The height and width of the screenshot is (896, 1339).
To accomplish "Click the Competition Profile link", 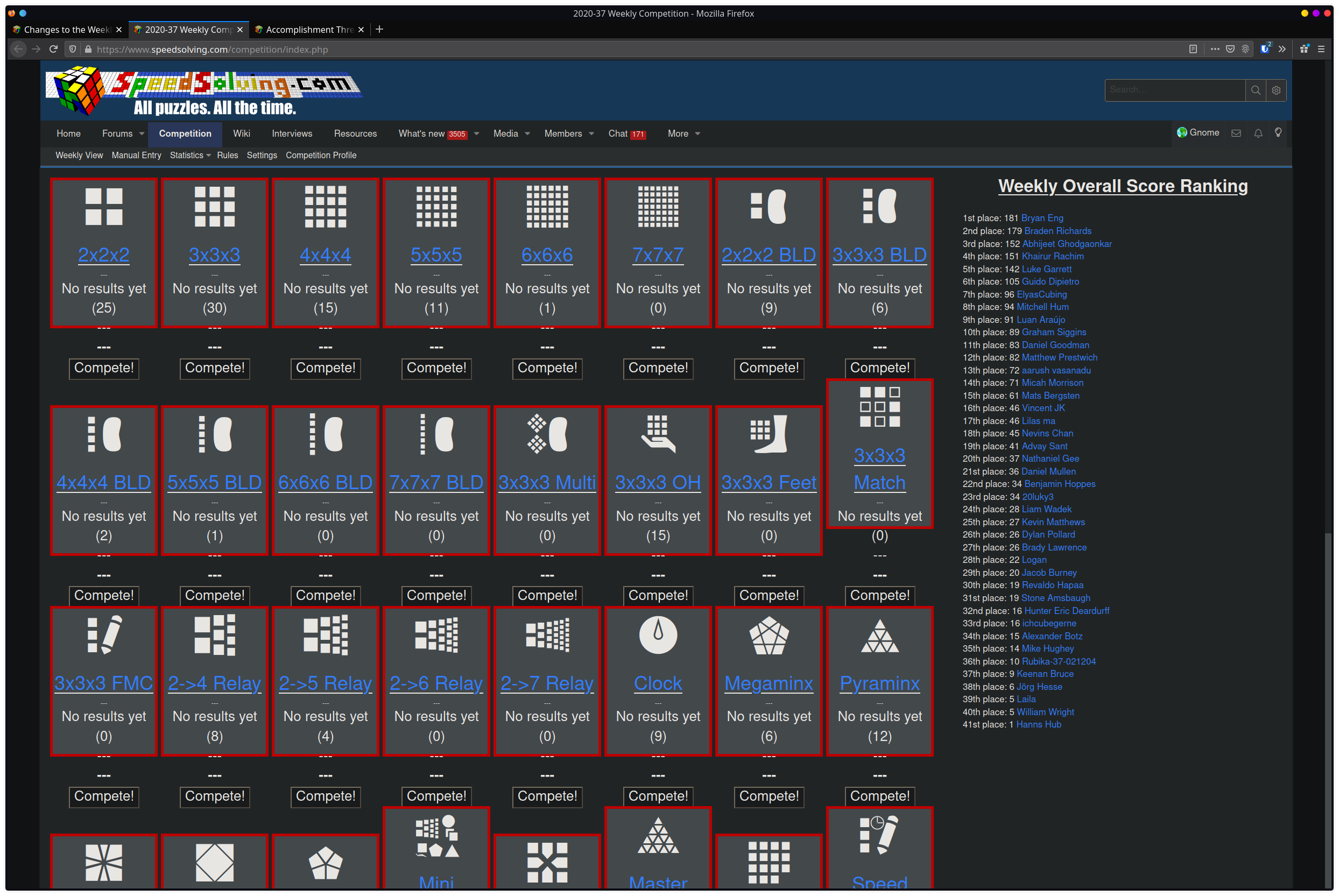I will coord(321,156).
